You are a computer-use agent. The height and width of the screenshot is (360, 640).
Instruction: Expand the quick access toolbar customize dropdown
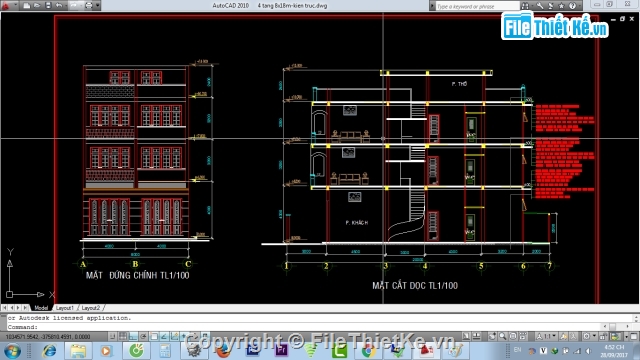tap(98, 5)
